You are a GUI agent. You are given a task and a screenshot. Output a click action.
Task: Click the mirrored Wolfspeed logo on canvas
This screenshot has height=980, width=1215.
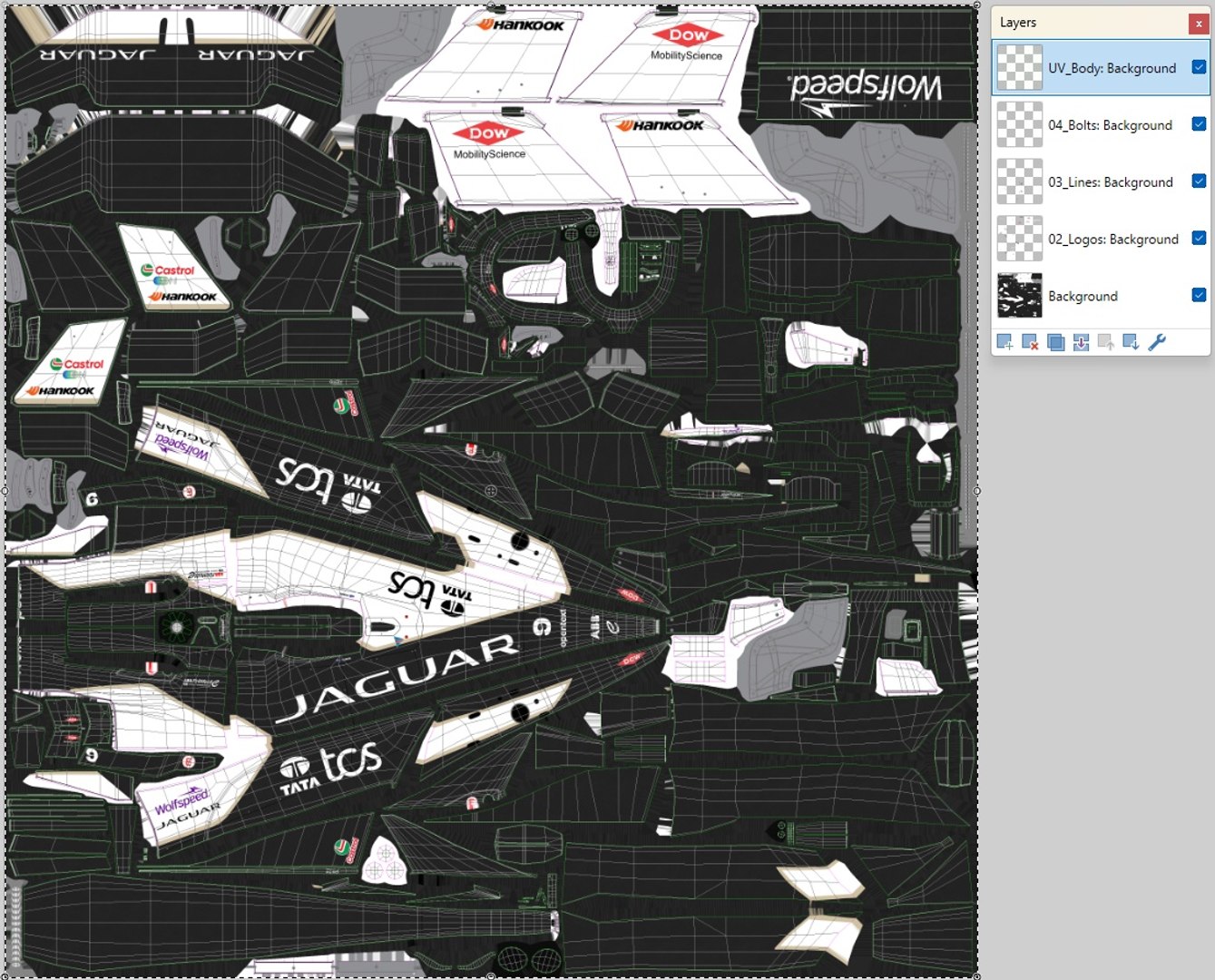(x=865, y=91)
